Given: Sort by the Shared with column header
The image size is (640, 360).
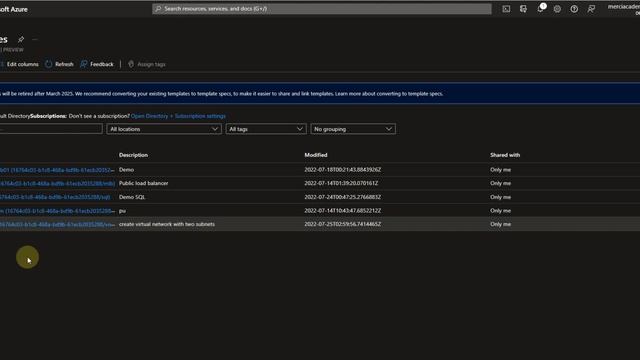Looking at the screenshot, I should 505,155.
